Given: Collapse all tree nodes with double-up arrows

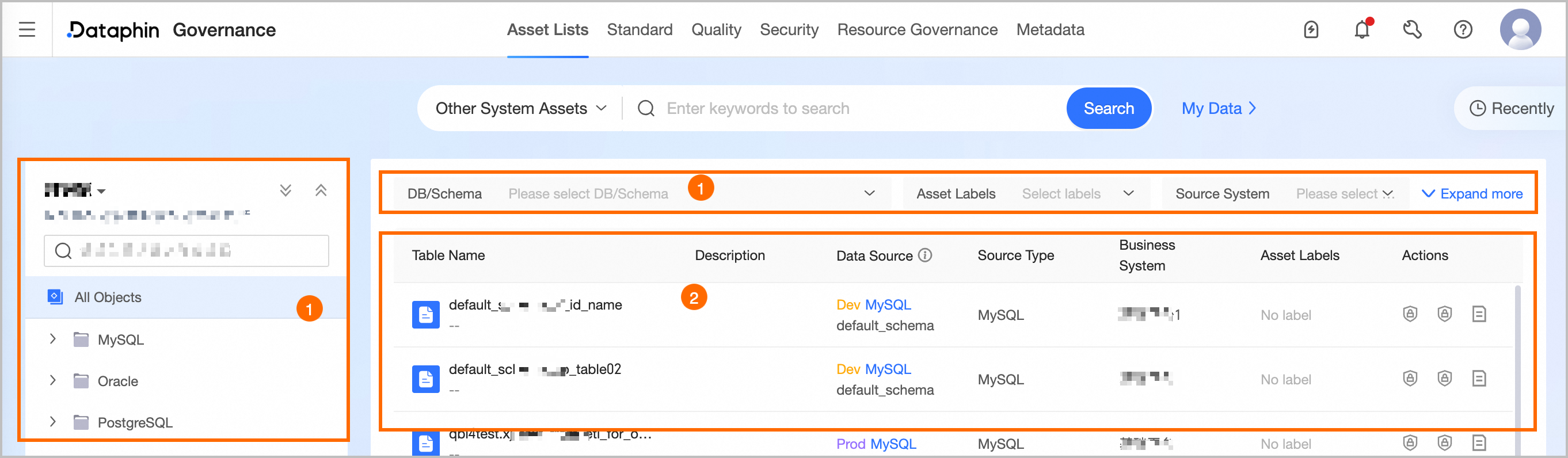Looking at the screenshot, I should tap(321, 190).
